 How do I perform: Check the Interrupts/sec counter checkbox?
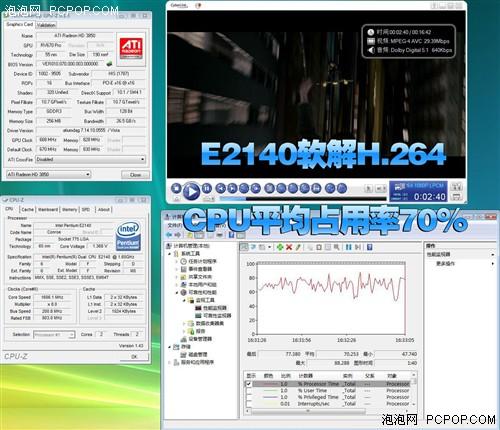click(249, 404)
